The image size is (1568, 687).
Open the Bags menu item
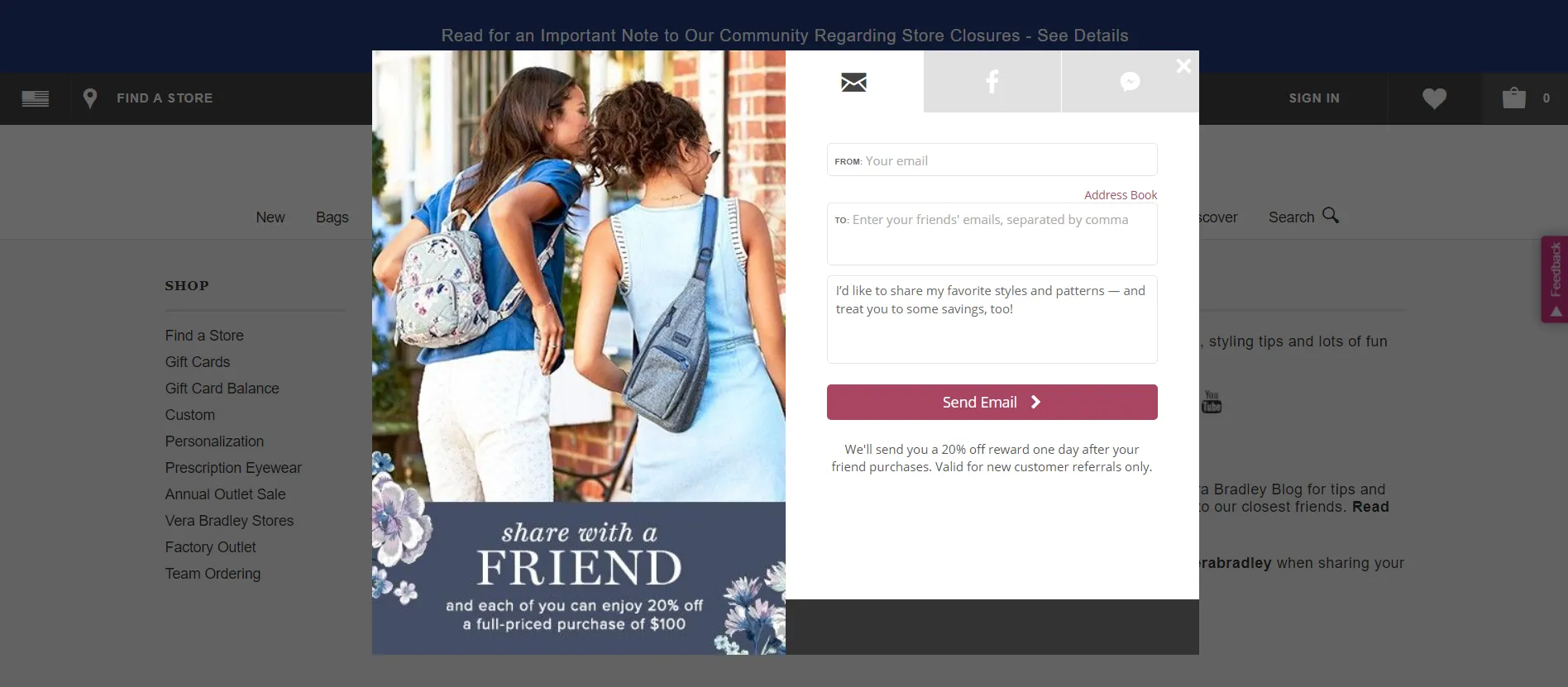tap(332, 217)
